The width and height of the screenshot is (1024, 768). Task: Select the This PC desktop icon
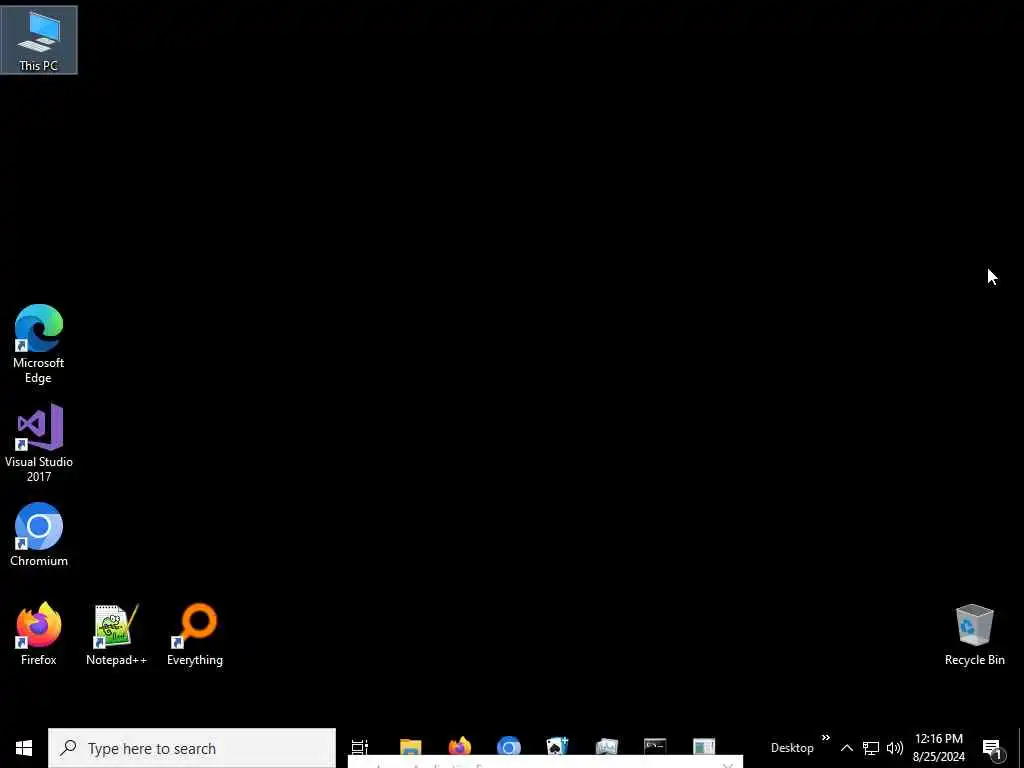[x=39, y=40]
